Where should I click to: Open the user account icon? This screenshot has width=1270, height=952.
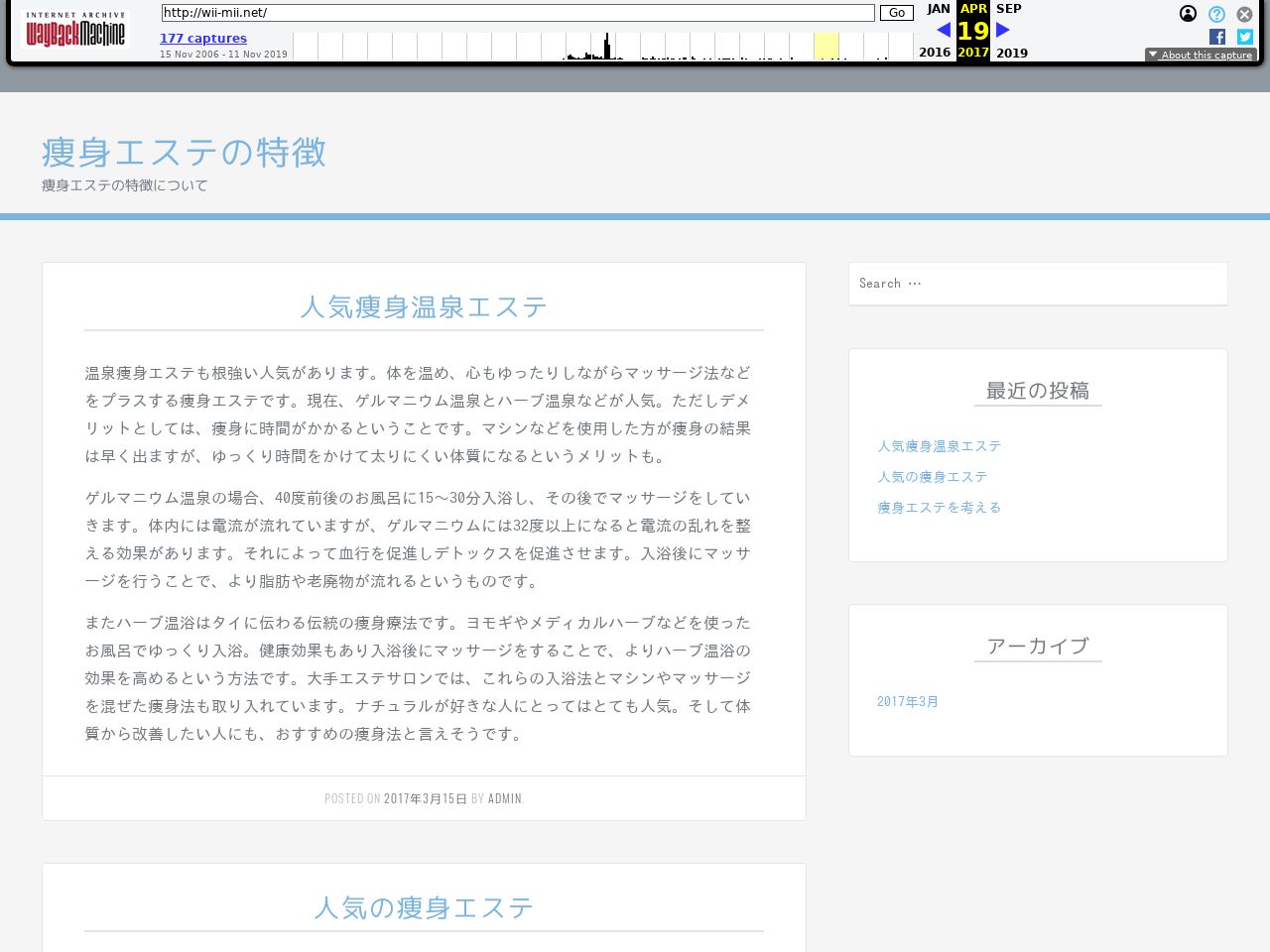[1188, 14]
